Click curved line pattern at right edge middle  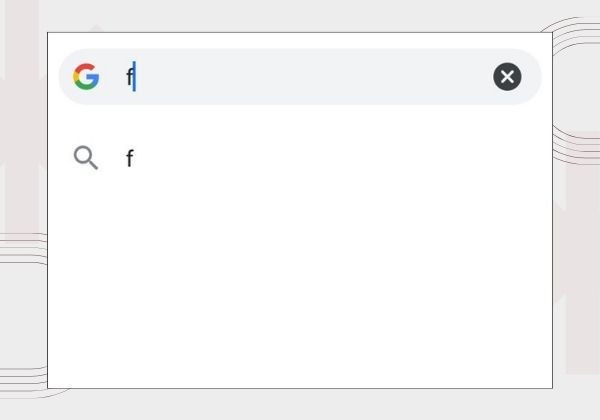click(576, 145)
